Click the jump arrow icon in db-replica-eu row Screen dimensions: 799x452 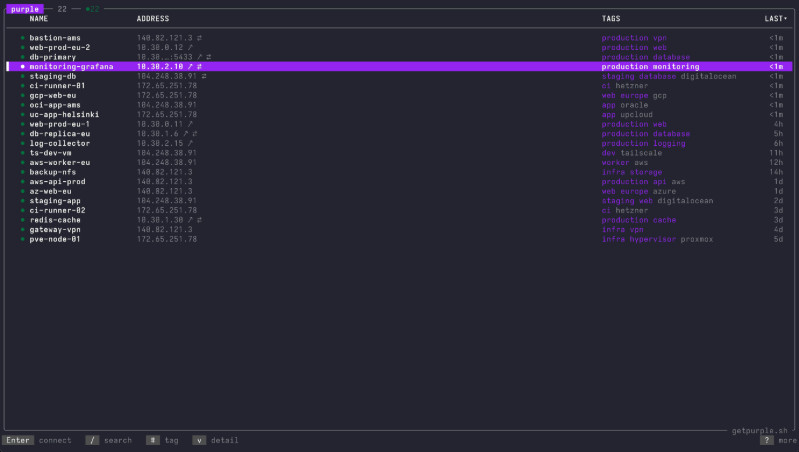click(185, 134)
